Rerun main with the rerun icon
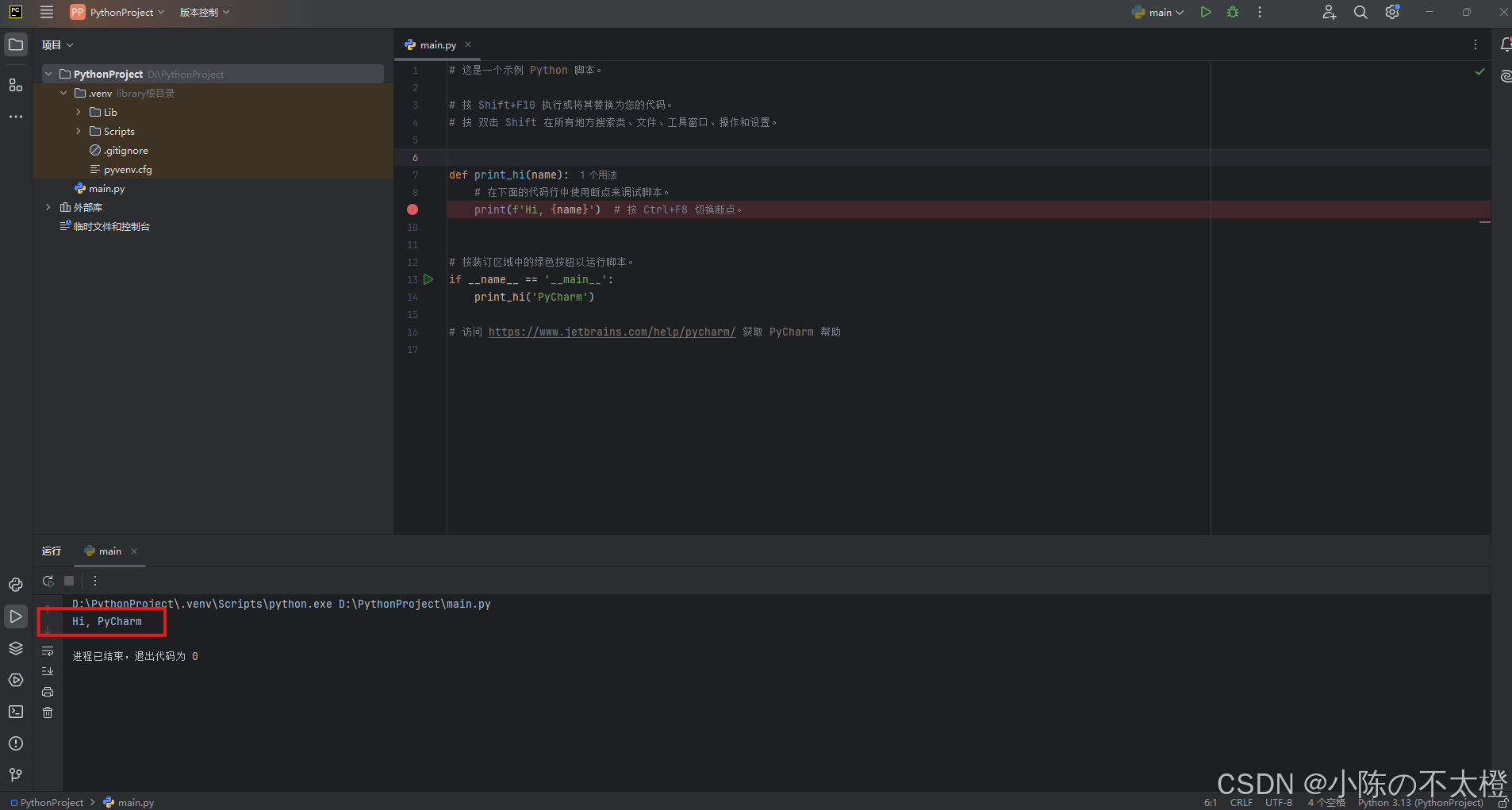Image resolution: width=1512 pixels, height=810 pixels. point(48,581)
